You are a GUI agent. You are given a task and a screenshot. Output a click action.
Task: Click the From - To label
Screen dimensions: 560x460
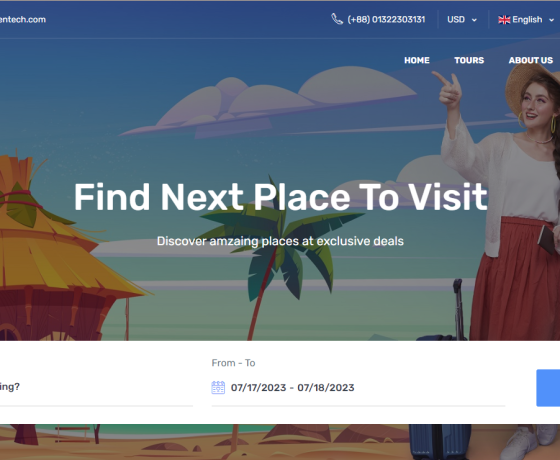tap(233, 363)
